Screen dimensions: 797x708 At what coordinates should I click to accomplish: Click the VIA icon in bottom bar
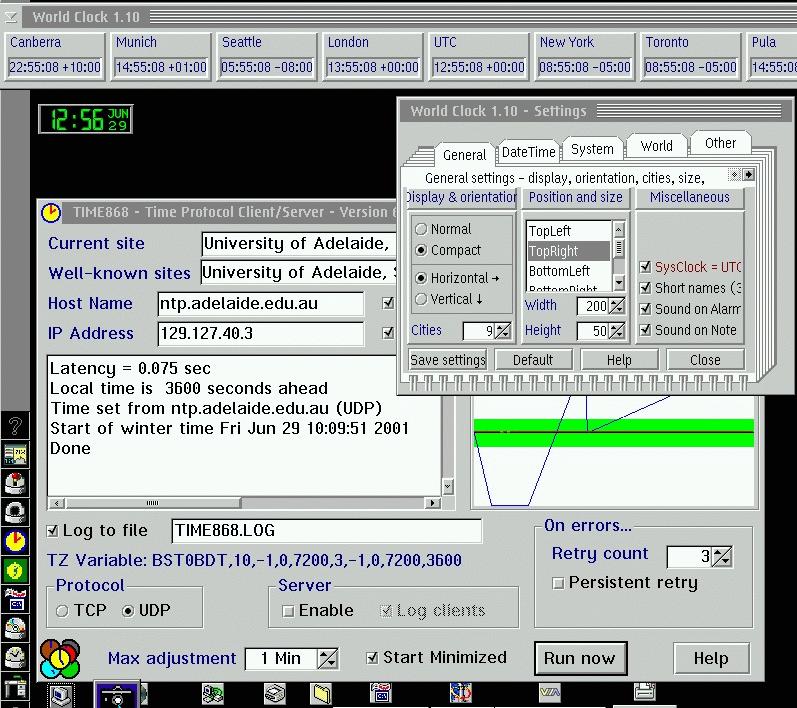[x=549, y=692]
